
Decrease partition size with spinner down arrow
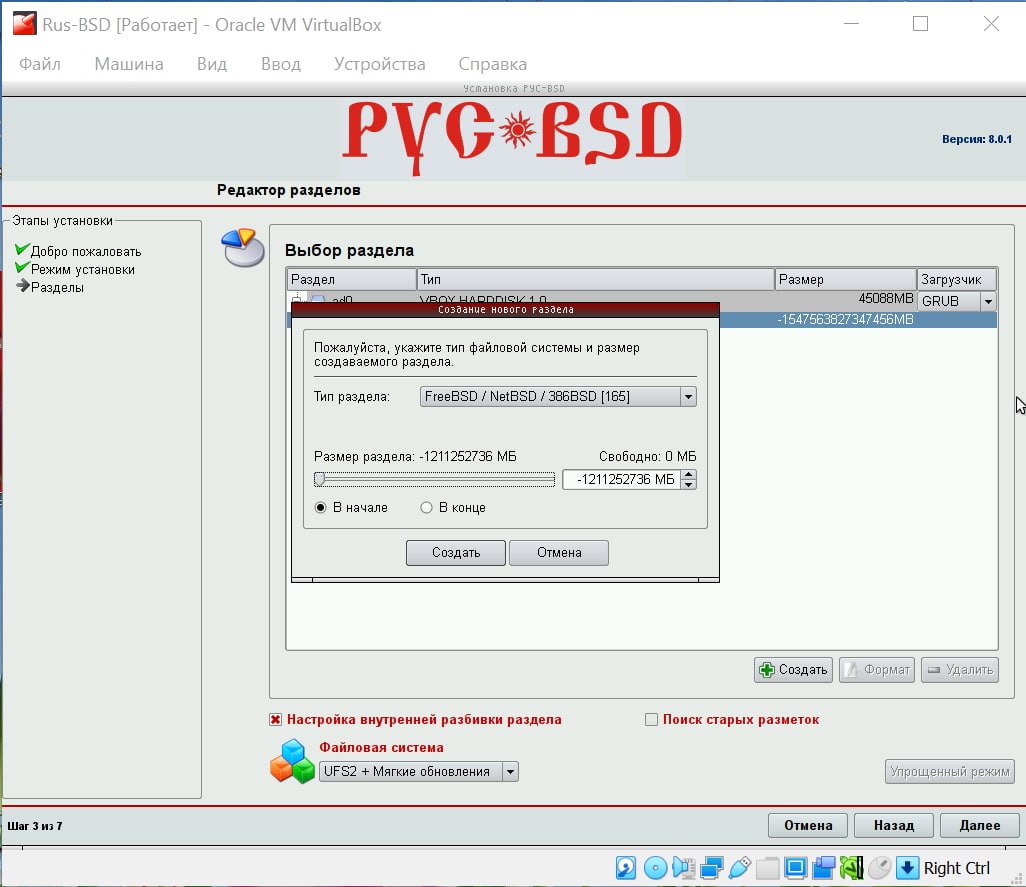coord(688,485)
